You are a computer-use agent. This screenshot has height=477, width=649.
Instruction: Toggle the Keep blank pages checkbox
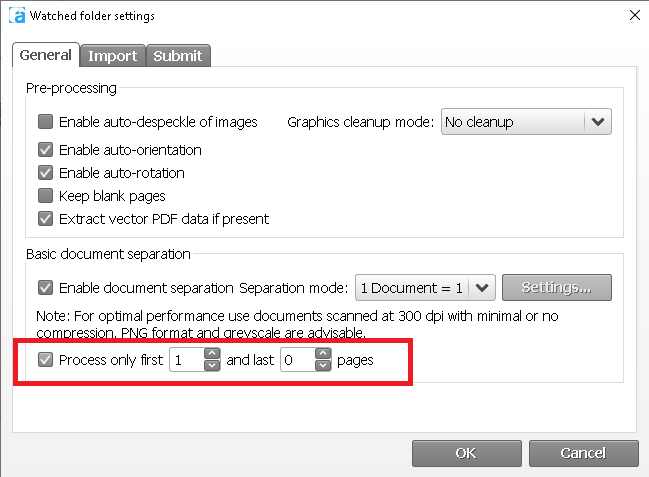pos(46,196)
